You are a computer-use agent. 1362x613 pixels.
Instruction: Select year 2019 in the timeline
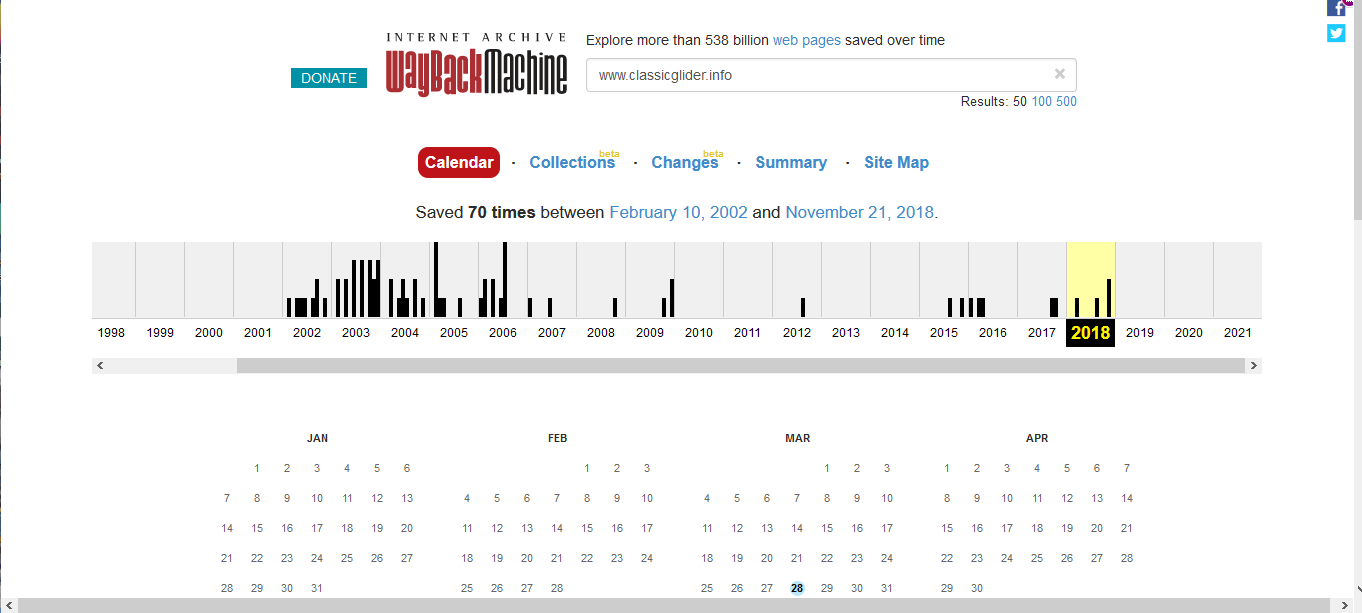click(x=1140, y=333)
